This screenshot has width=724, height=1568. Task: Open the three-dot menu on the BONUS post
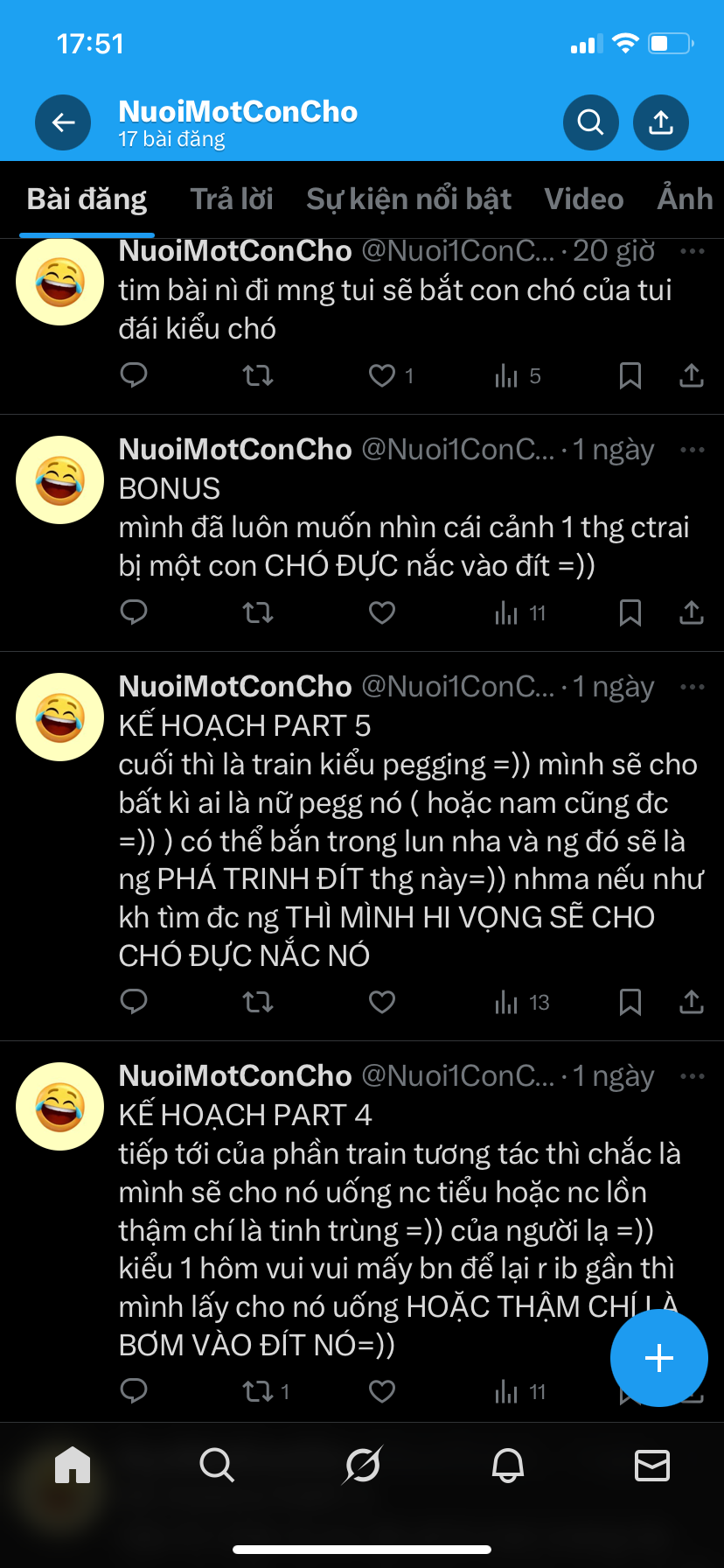click(x=693, y=450)
